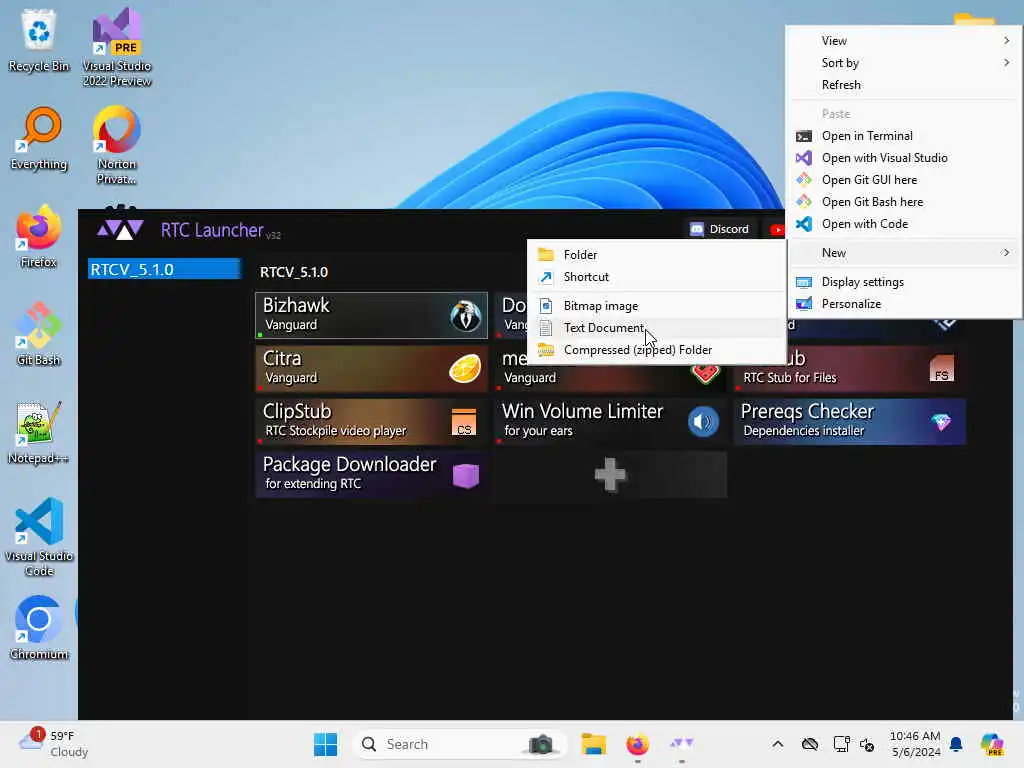Viewport: 1024px width, 768px height.
Task: Click the Win Volume Limiter speaker icon
Action: click(x=703, y=422)
